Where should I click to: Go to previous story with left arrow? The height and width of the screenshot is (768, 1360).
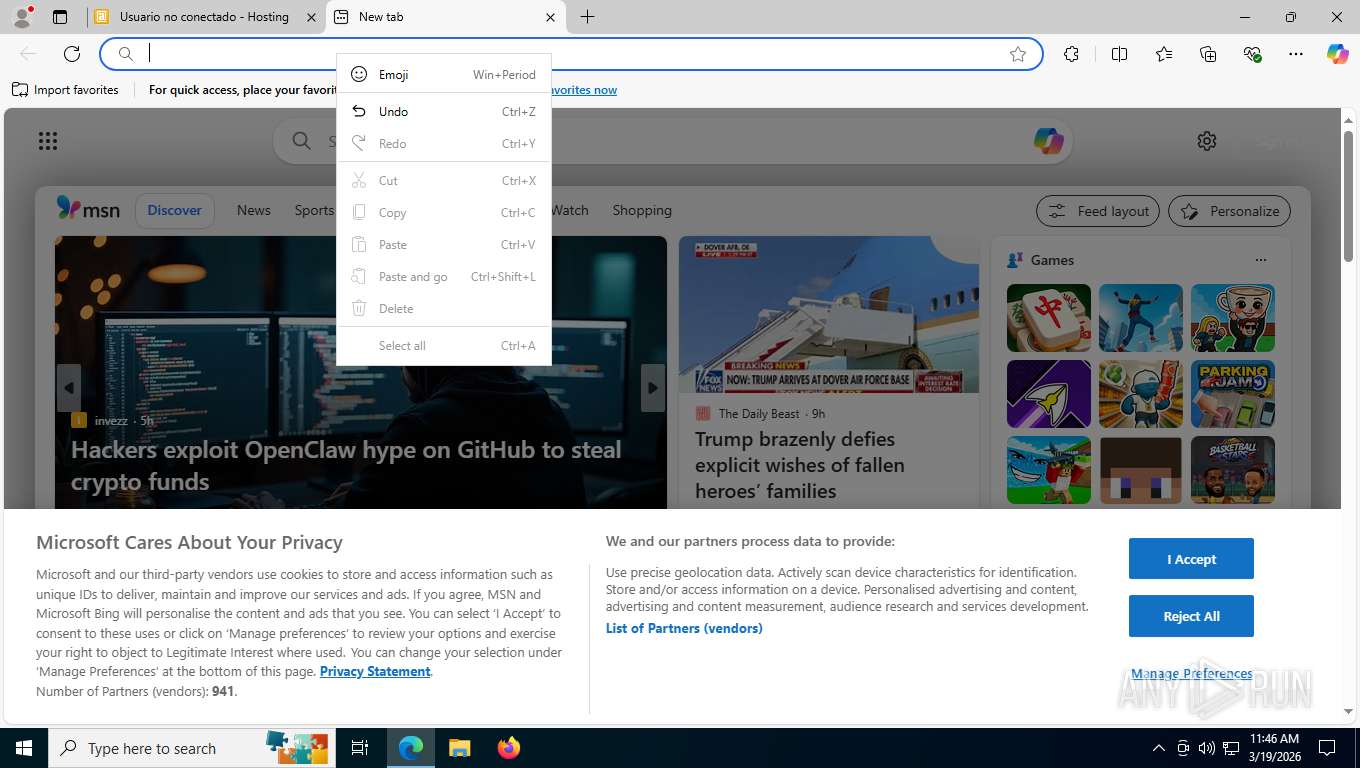pyautogui.click(x=69, y=388)
